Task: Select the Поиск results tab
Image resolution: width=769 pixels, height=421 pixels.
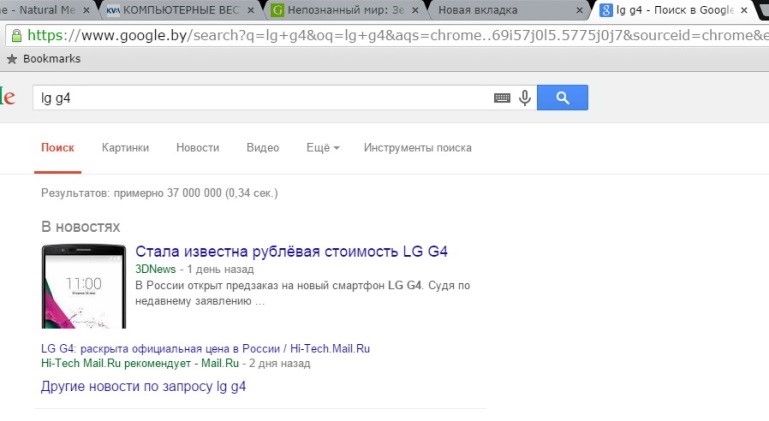Action: 57,148
